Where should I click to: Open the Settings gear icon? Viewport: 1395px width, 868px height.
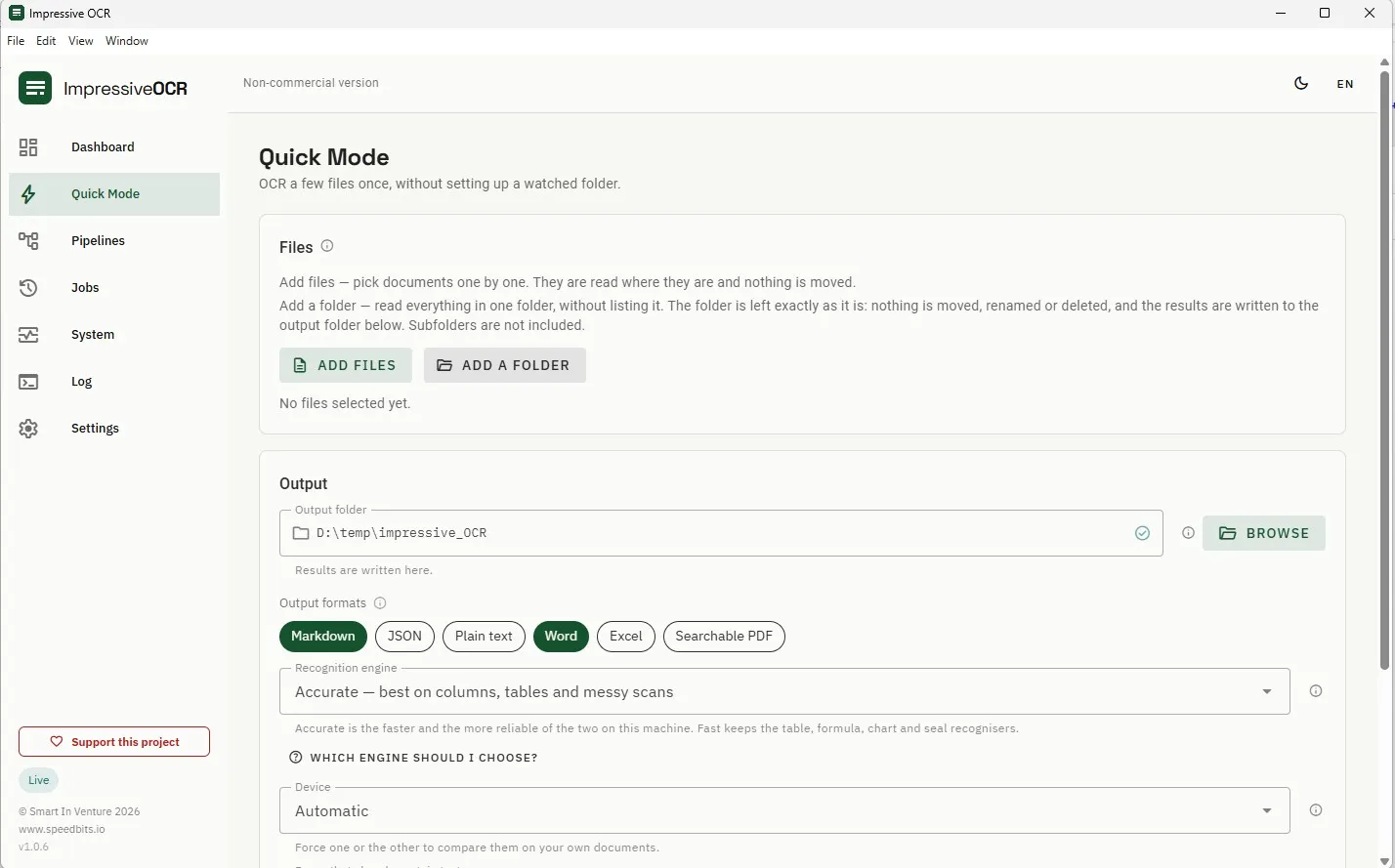(28, 429)
